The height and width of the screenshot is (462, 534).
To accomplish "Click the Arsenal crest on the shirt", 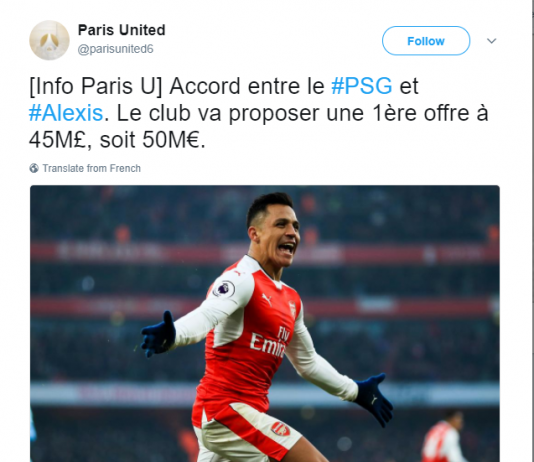I will point(292,309).
